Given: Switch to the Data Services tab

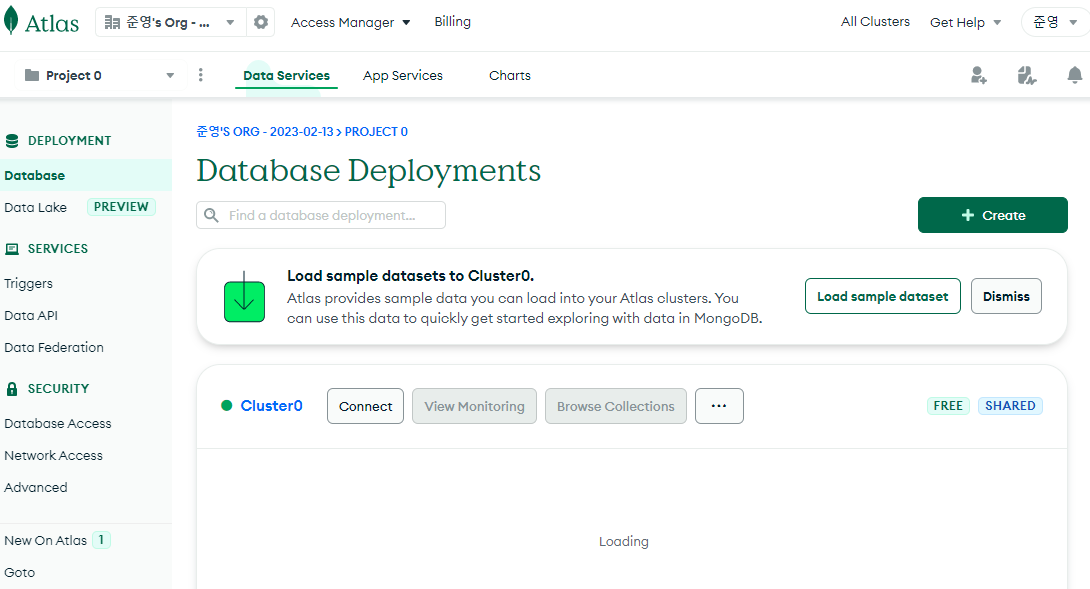Looking at the screenshot, I should point(286,75).
